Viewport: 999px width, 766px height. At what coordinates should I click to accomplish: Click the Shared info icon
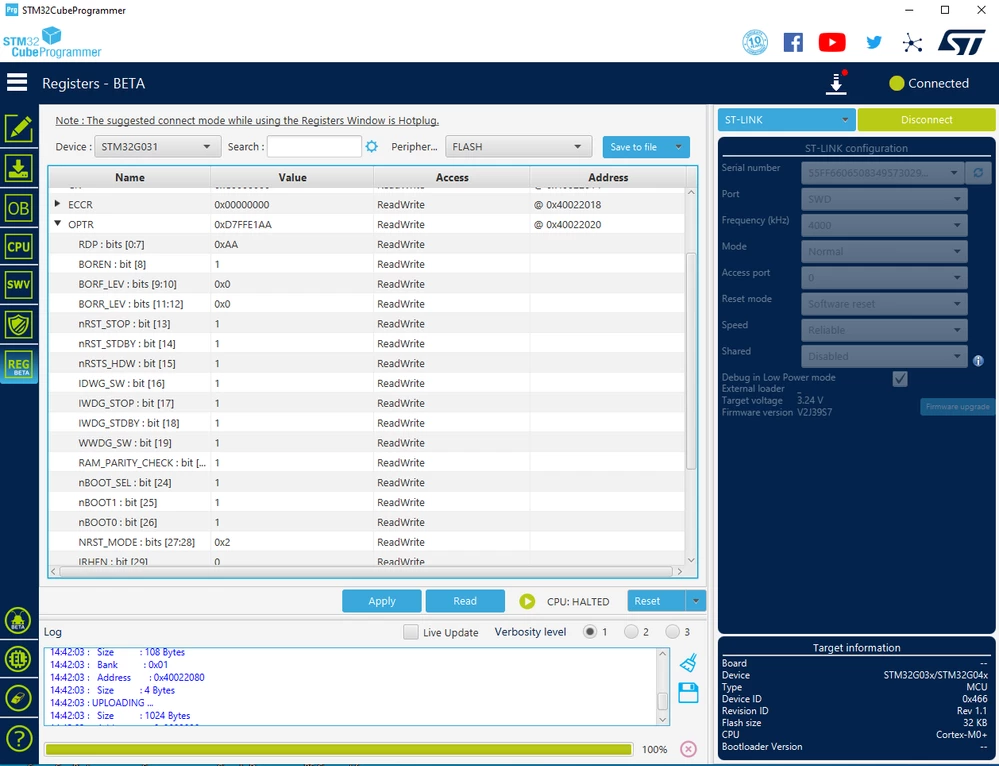click(x=979, y=361)
